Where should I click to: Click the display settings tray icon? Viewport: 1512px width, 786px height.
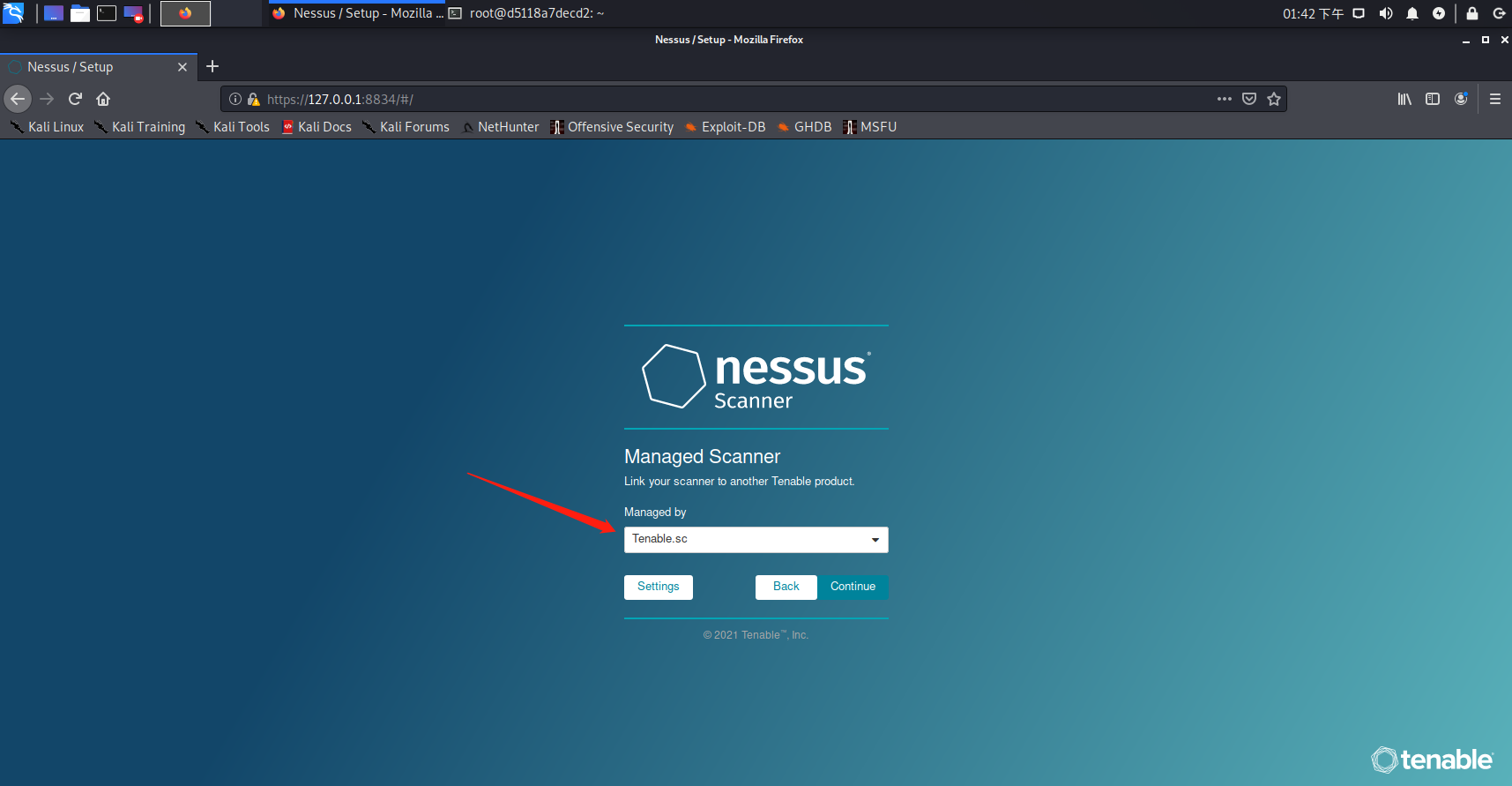[1359, 13]
